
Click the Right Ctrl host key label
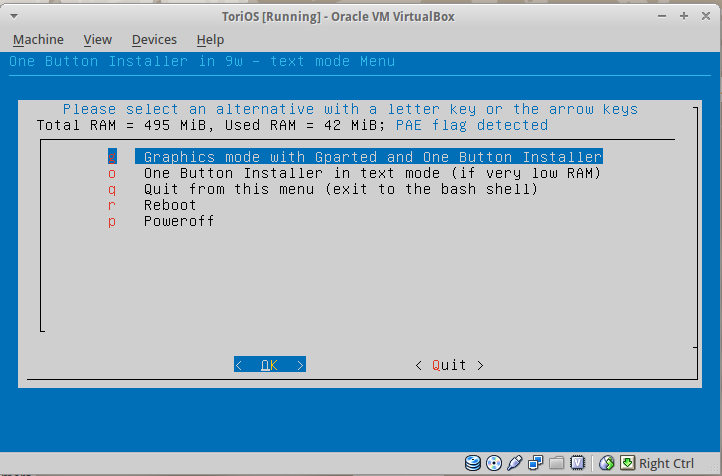[666, 463]
